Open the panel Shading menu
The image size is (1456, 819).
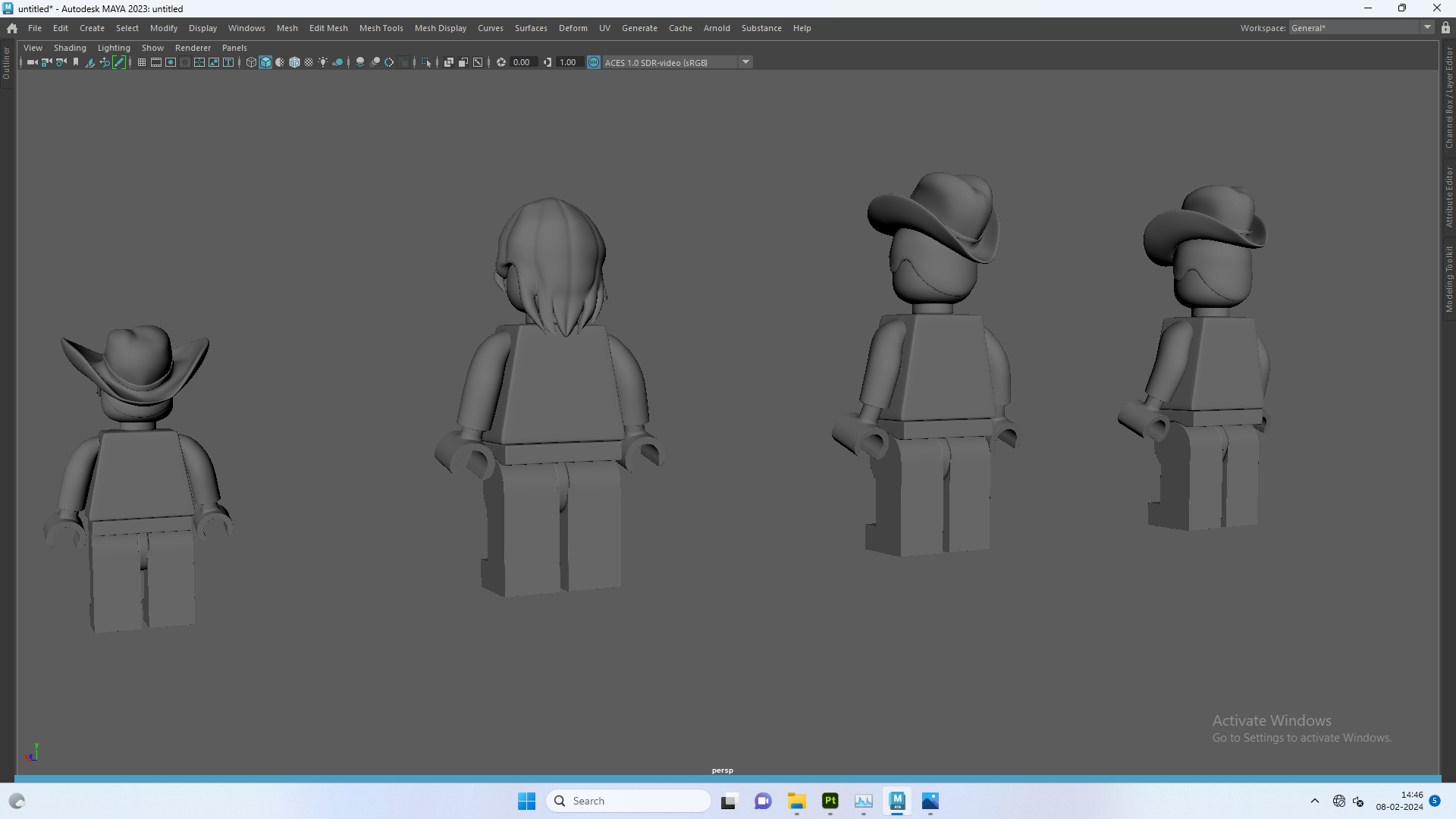[70, 48]
